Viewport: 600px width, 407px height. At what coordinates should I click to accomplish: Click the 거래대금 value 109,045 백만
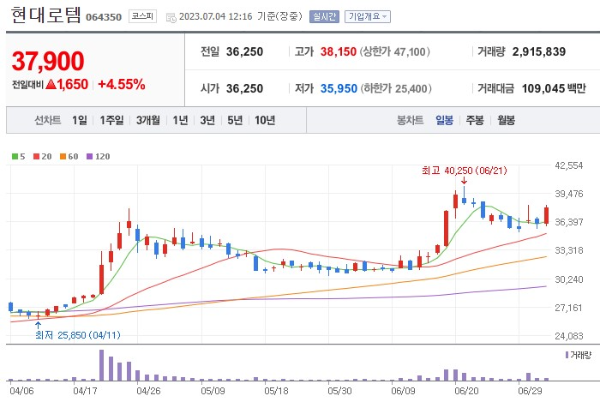pos(554,89)
